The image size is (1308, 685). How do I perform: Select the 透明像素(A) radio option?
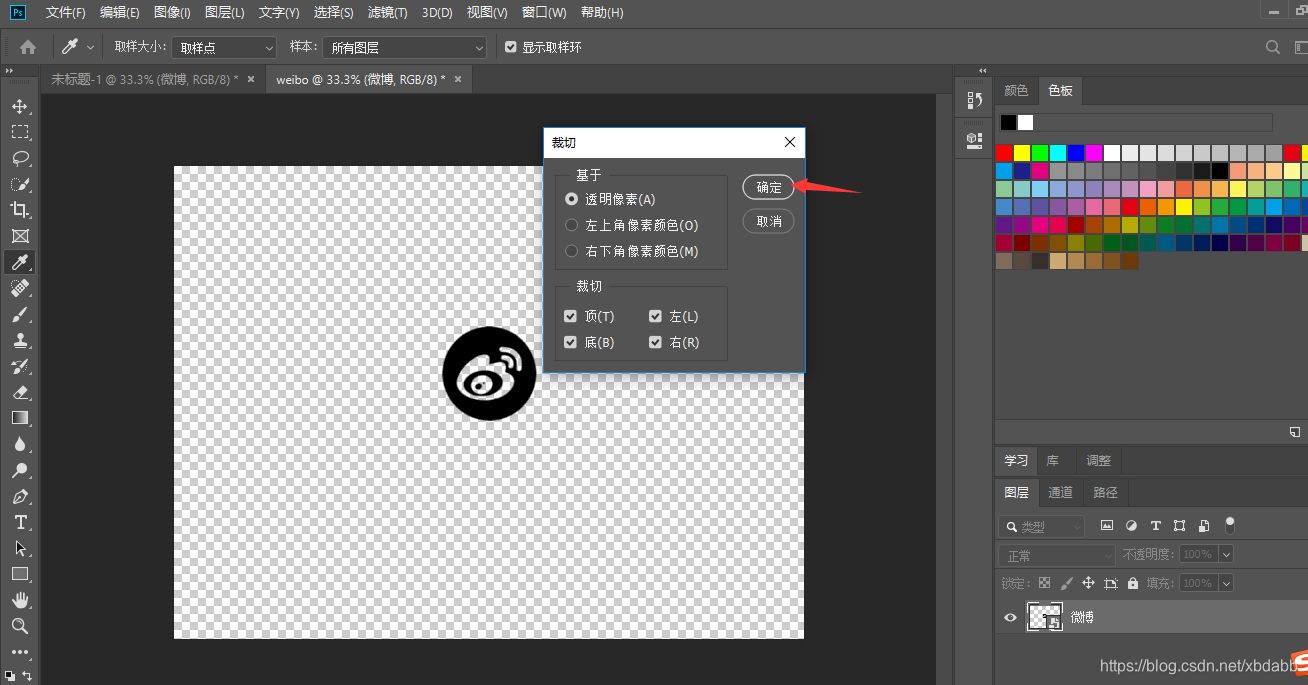(x=571, y=199)
